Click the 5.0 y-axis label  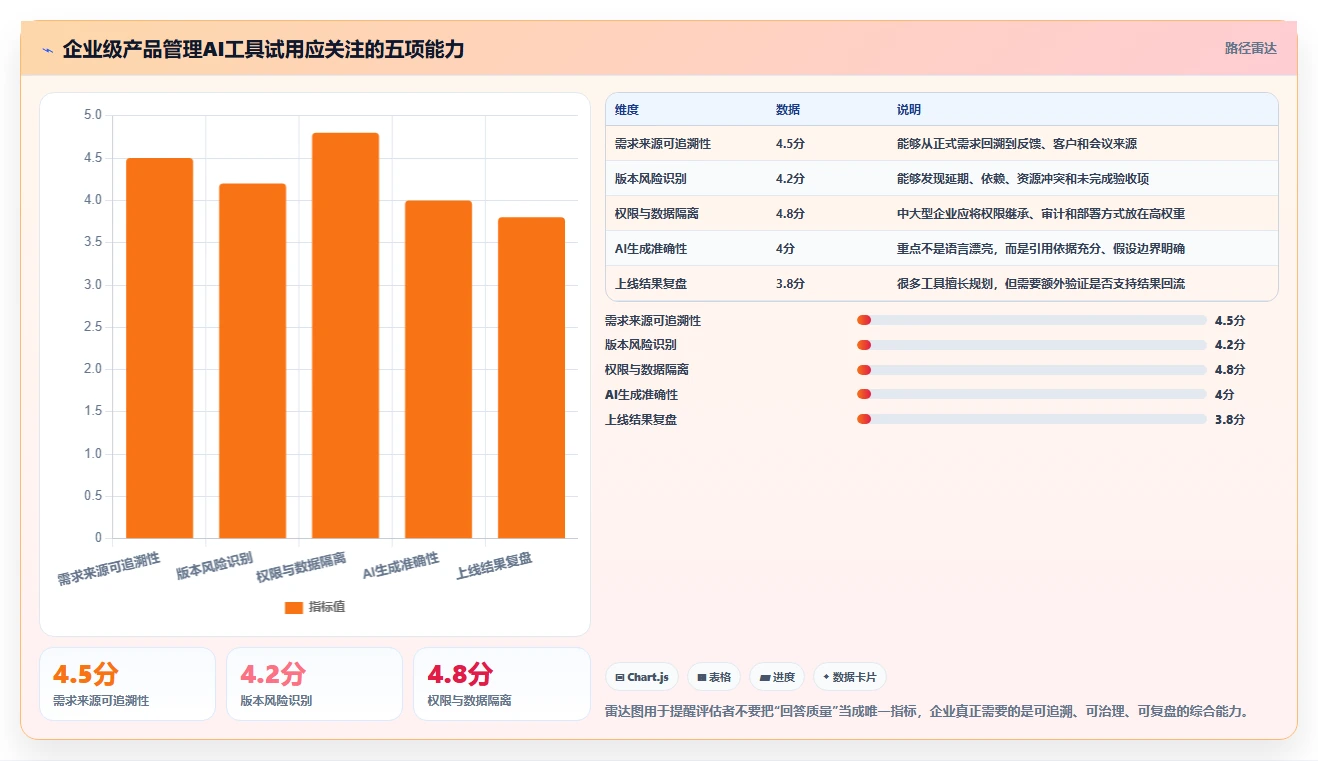pyautogui.click(x=93, y=115)
